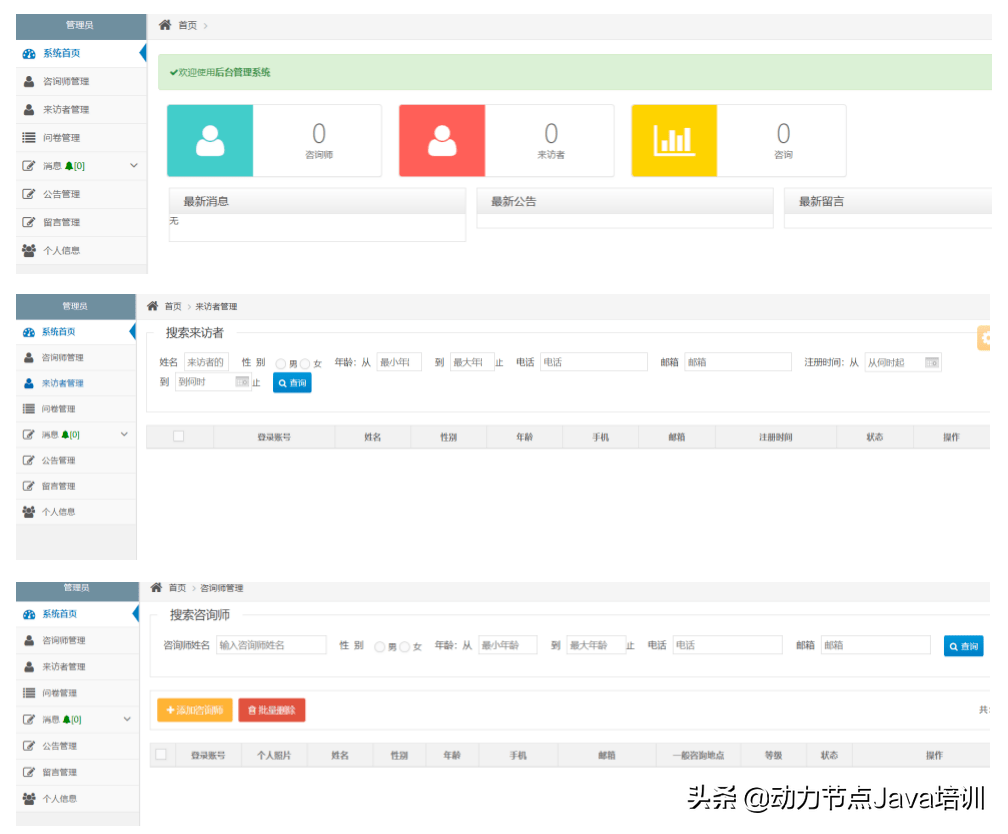Click the 添加咨询师 button

point(194,710)
